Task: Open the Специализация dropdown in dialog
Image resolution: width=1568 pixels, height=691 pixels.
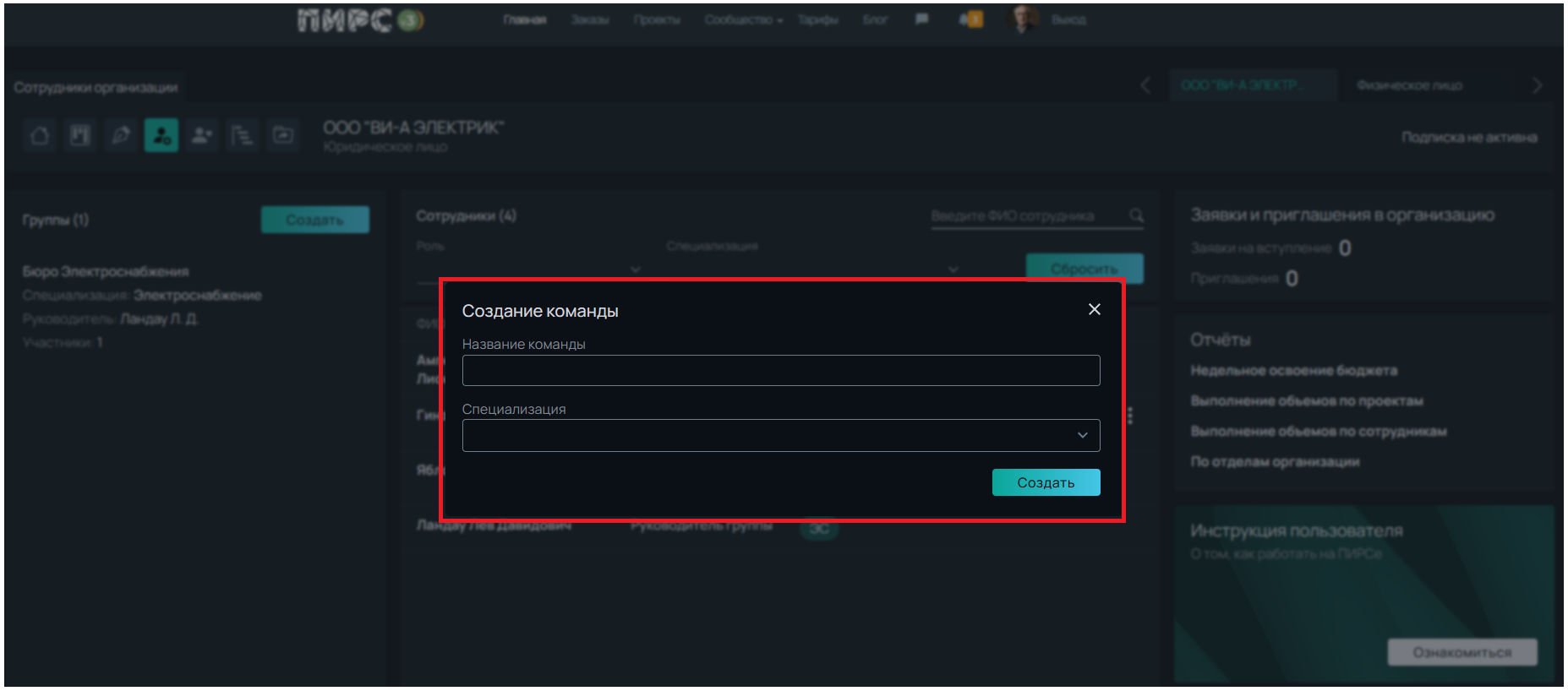Action: pos(780,435)
